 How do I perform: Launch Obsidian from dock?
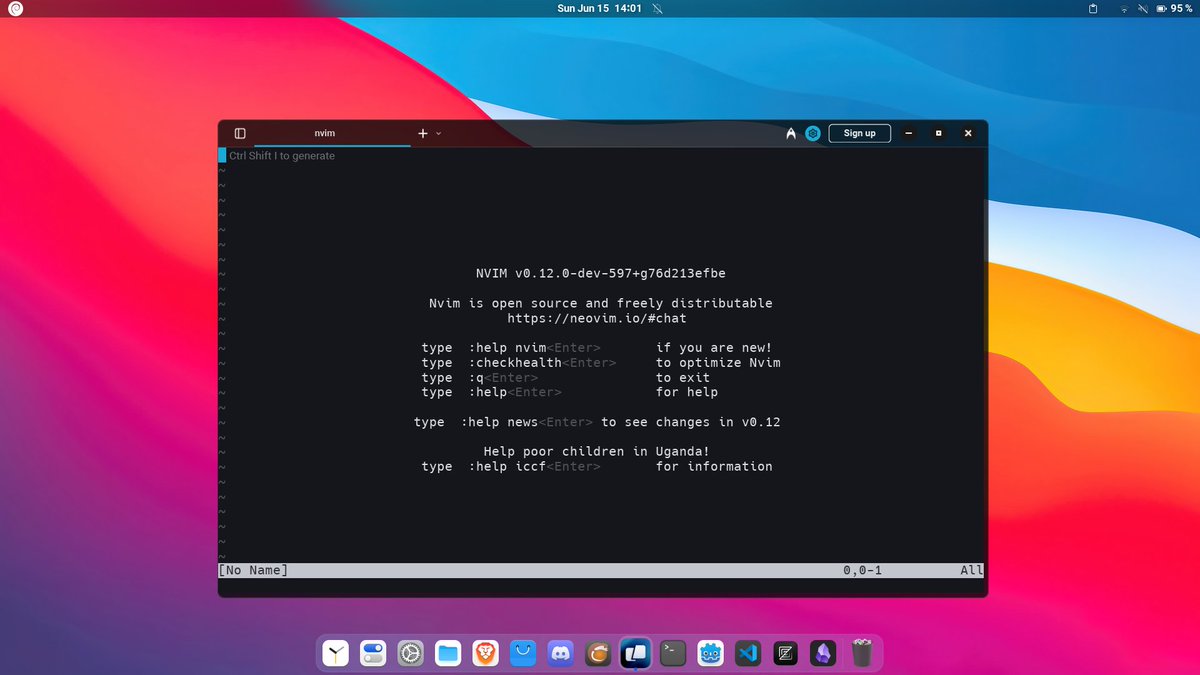(x=823, y=653)
